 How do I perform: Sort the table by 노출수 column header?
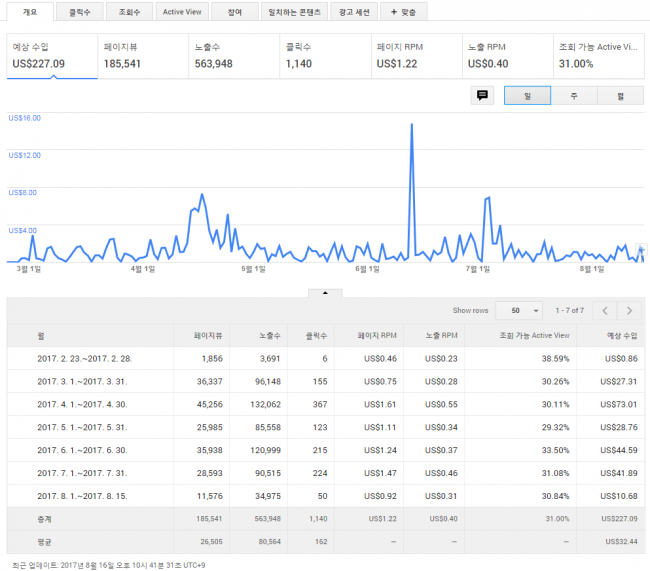[x=257, y=336]
